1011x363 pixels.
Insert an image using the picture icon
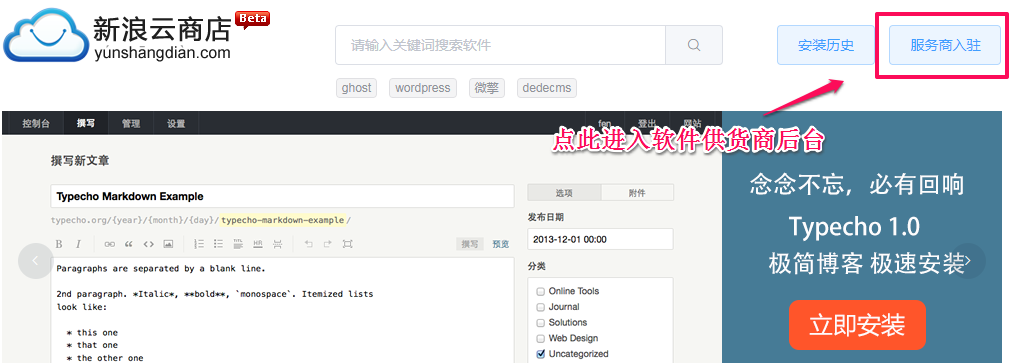pyautogui.click(x=168, y=244)
